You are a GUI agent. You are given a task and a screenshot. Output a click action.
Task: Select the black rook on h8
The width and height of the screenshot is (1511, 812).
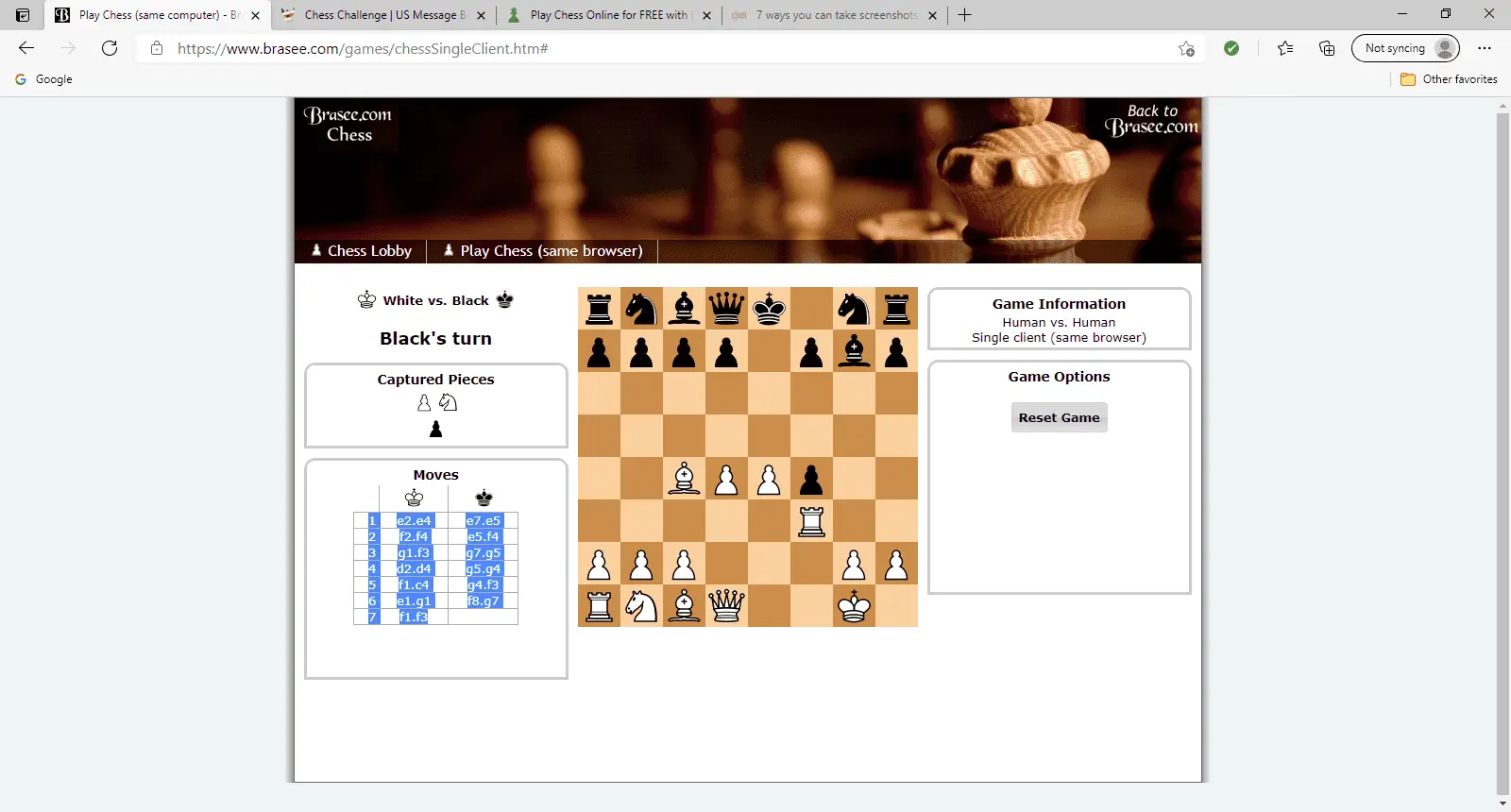[x=896, y=309]
